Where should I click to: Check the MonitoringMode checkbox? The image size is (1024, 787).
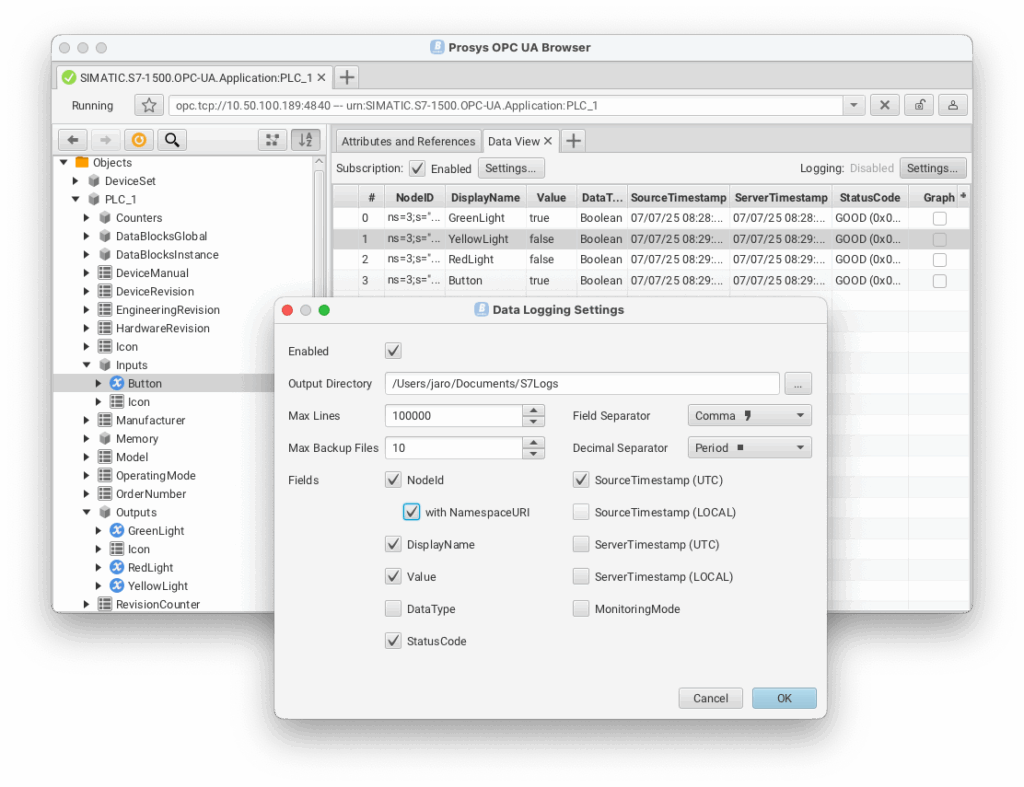point(581,609)
